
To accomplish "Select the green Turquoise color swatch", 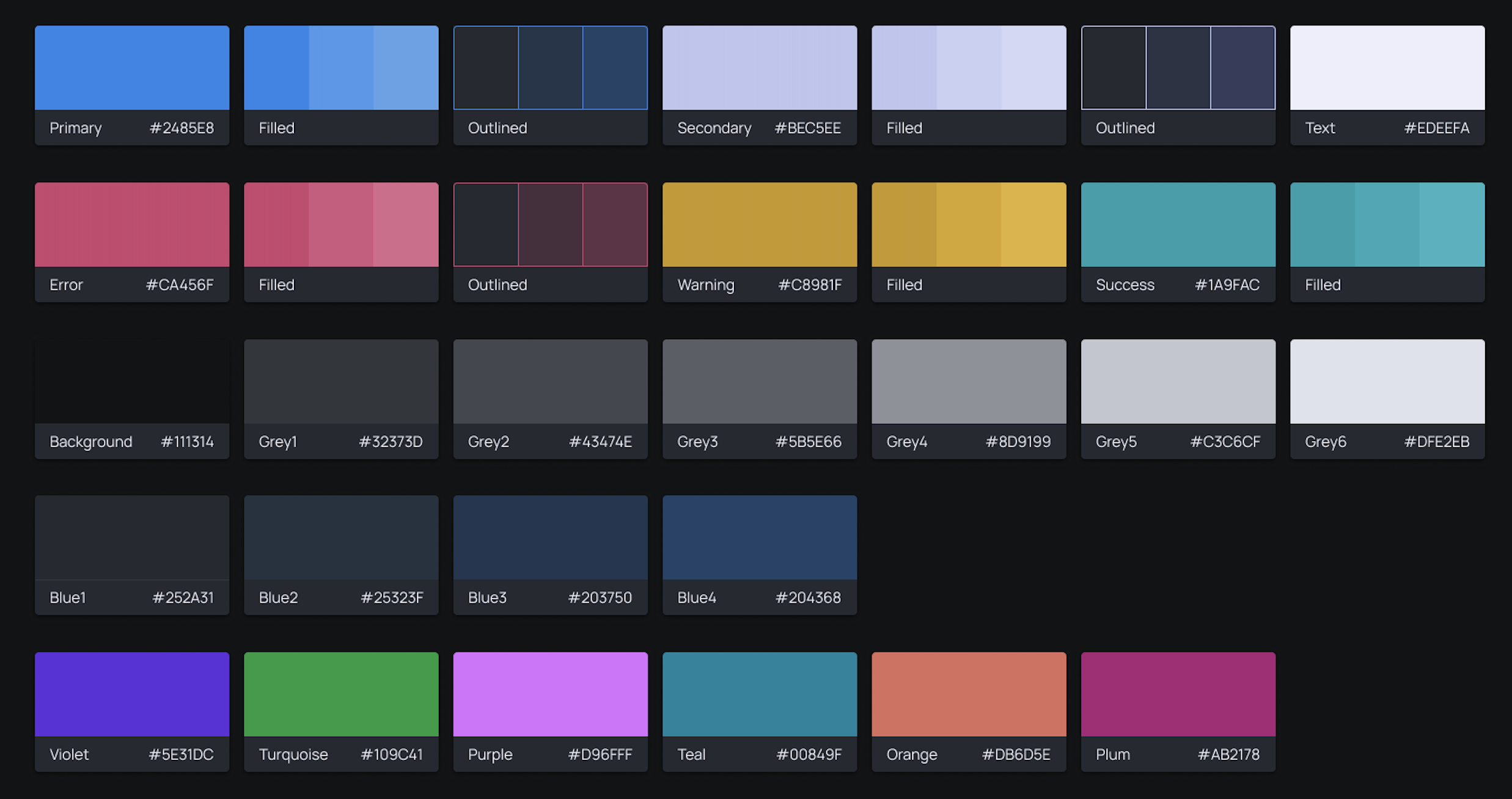I will click(341, 695).
